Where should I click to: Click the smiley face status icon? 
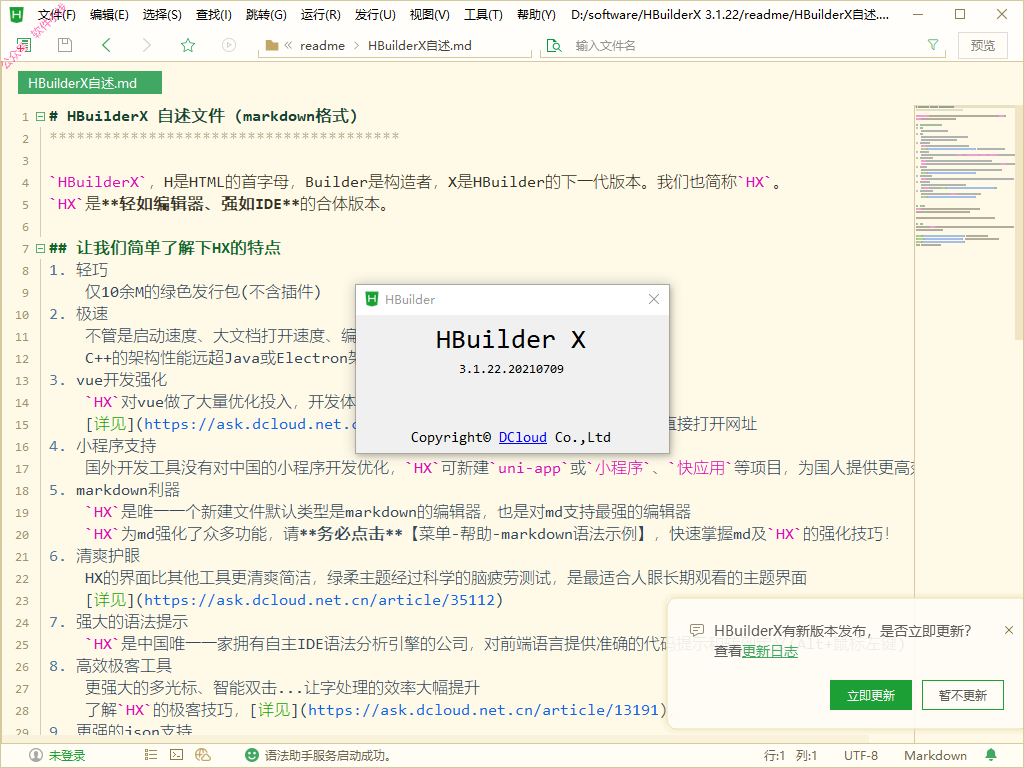tap(251, 756)
